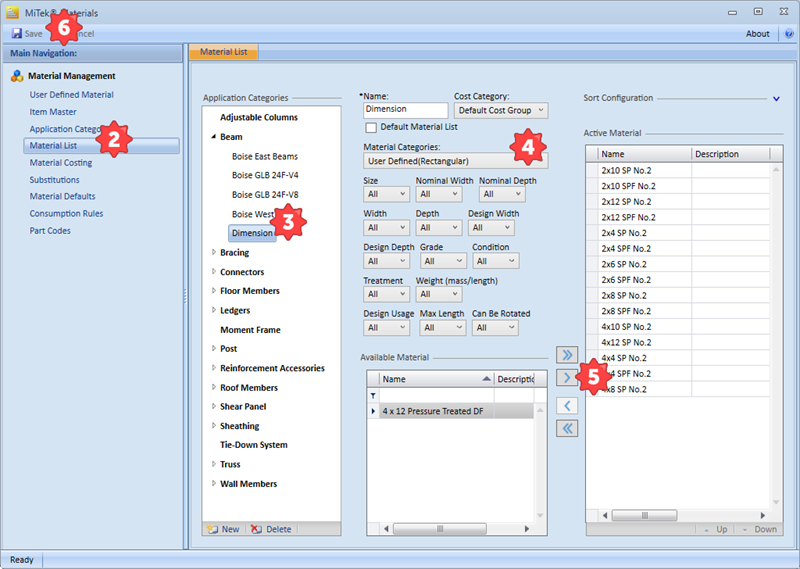Move active material Down
The width and height of the screenshot is (800, 569).
point(759,529)
